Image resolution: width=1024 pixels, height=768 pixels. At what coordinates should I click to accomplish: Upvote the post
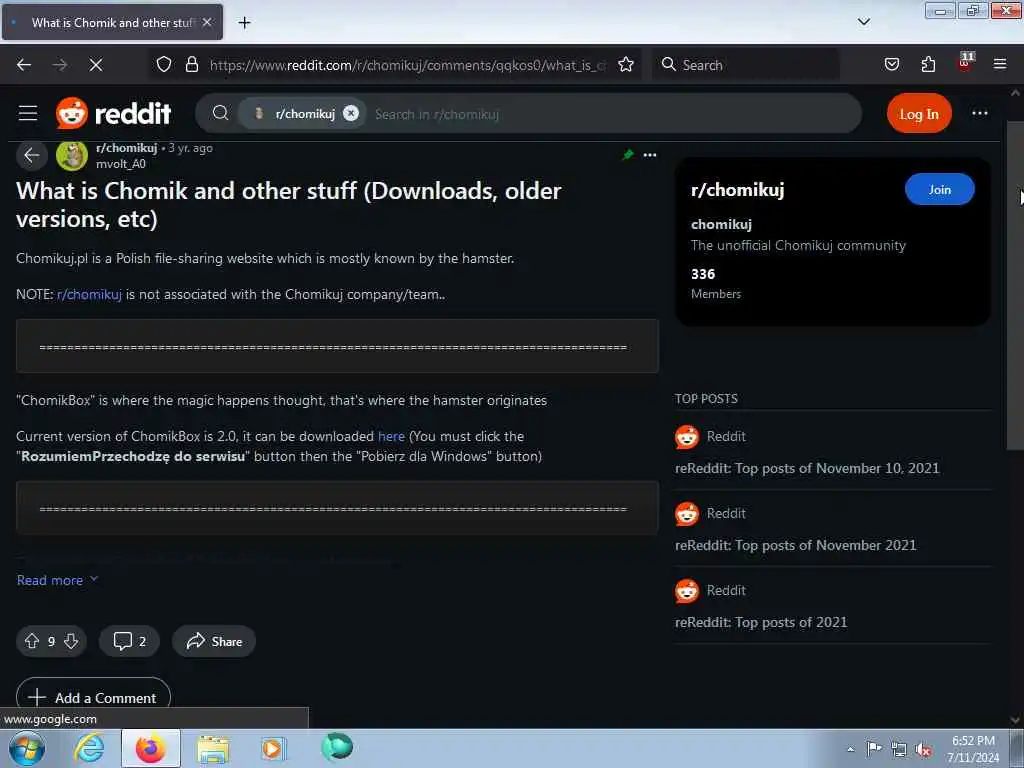(x=32, y=641)
